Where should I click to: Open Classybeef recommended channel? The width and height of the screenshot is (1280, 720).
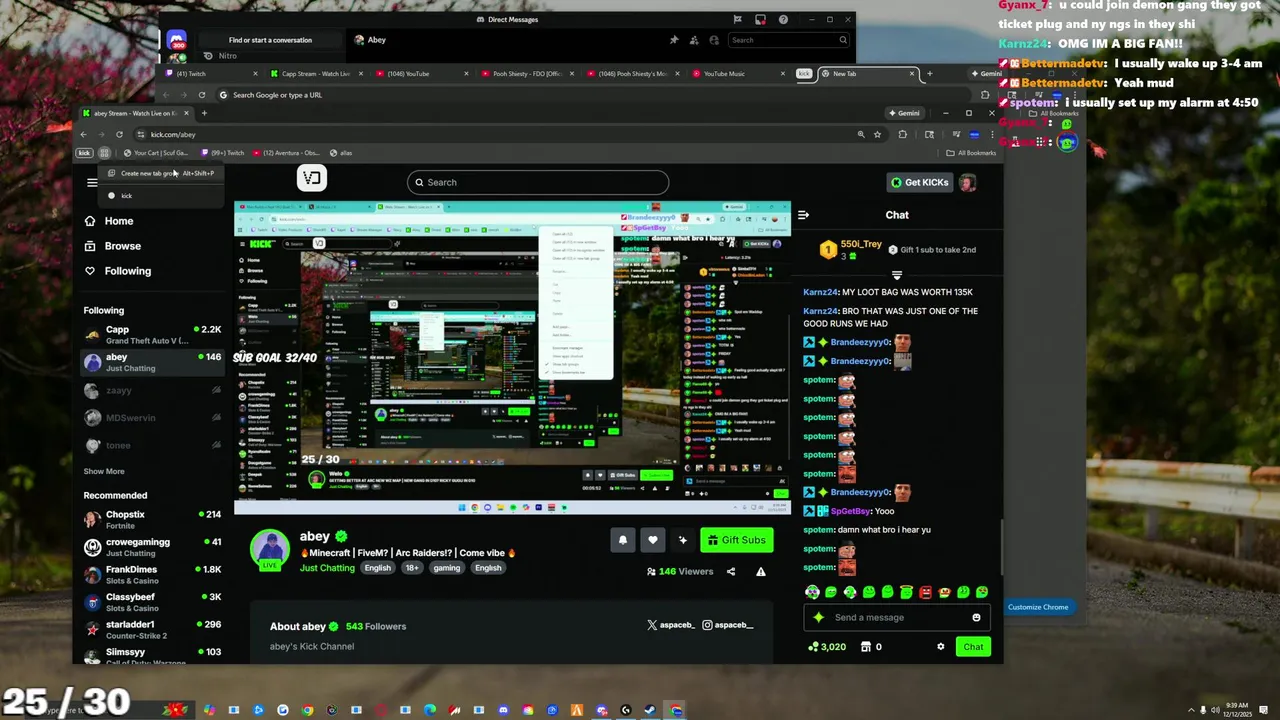[x=152, y=602]
